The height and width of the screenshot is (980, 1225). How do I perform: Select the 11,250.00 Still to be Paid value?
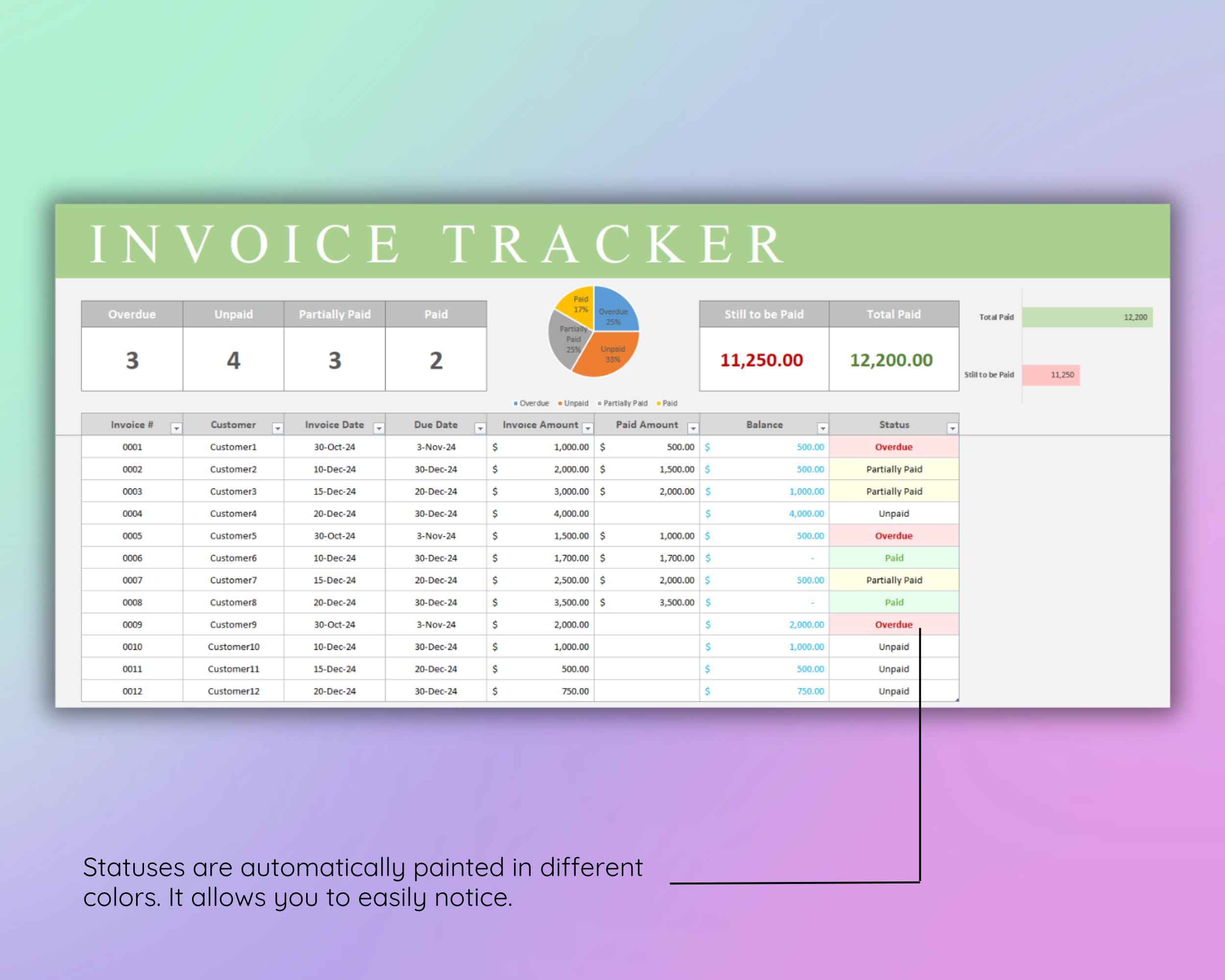tap(763, 359)
